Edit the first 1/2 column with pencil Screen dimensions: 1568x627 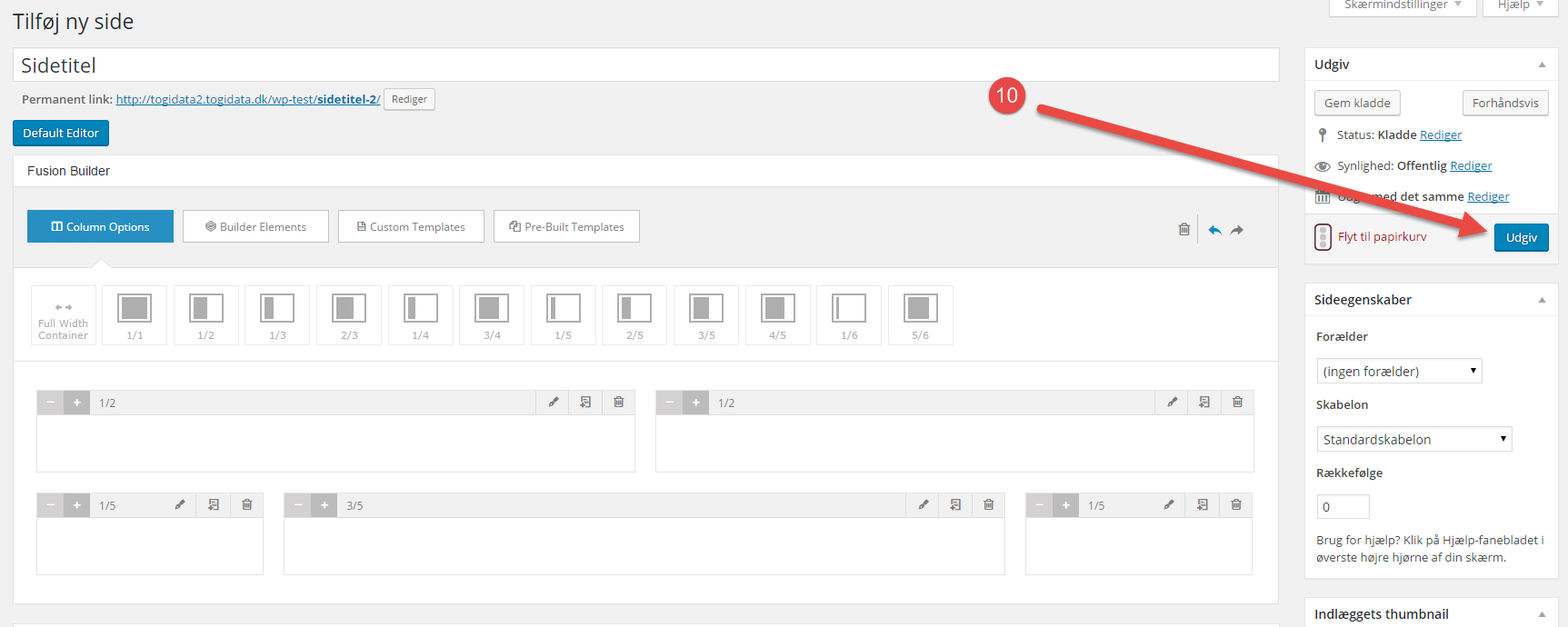(x=553, y=402)
